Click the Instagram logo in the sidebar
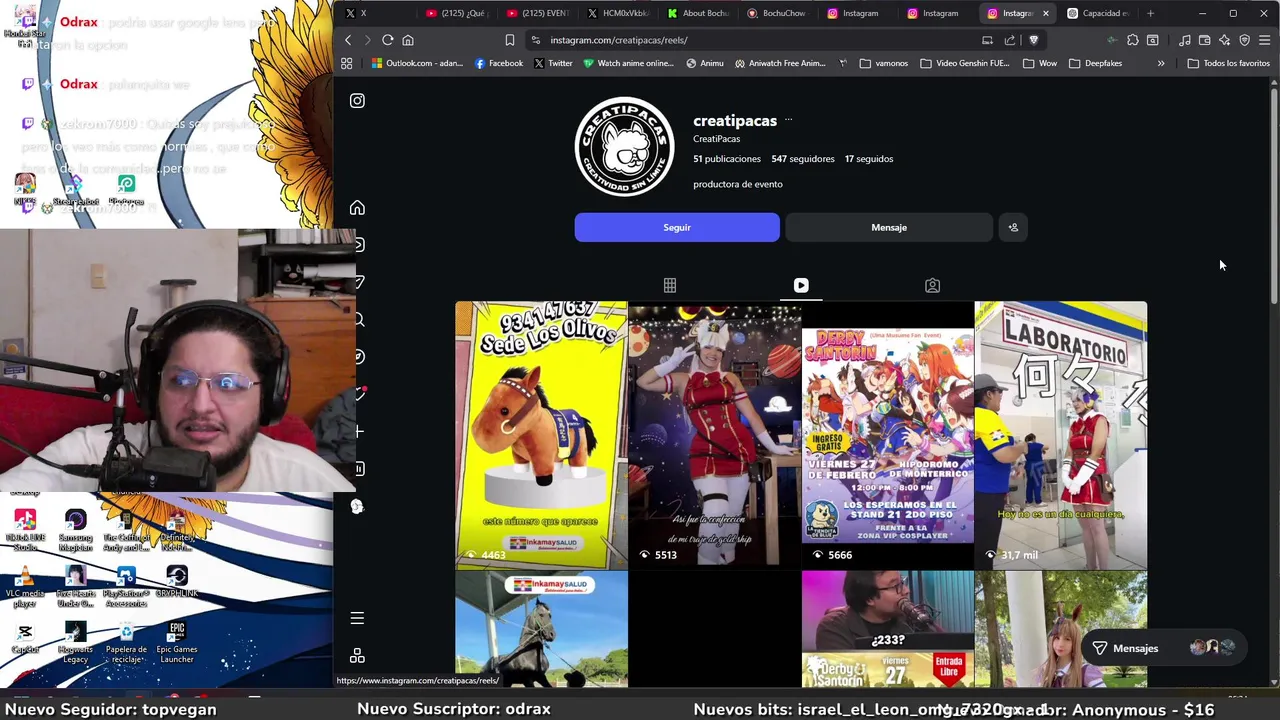1280x720 pixels. (x=357, y=100)
